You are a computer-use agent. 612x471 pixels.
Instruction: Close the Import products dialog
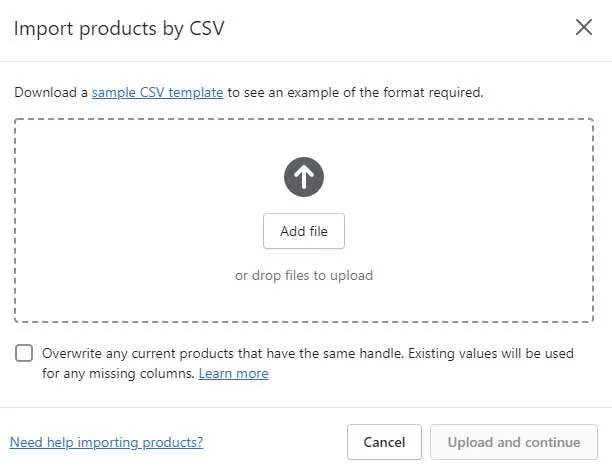(584, 27)
